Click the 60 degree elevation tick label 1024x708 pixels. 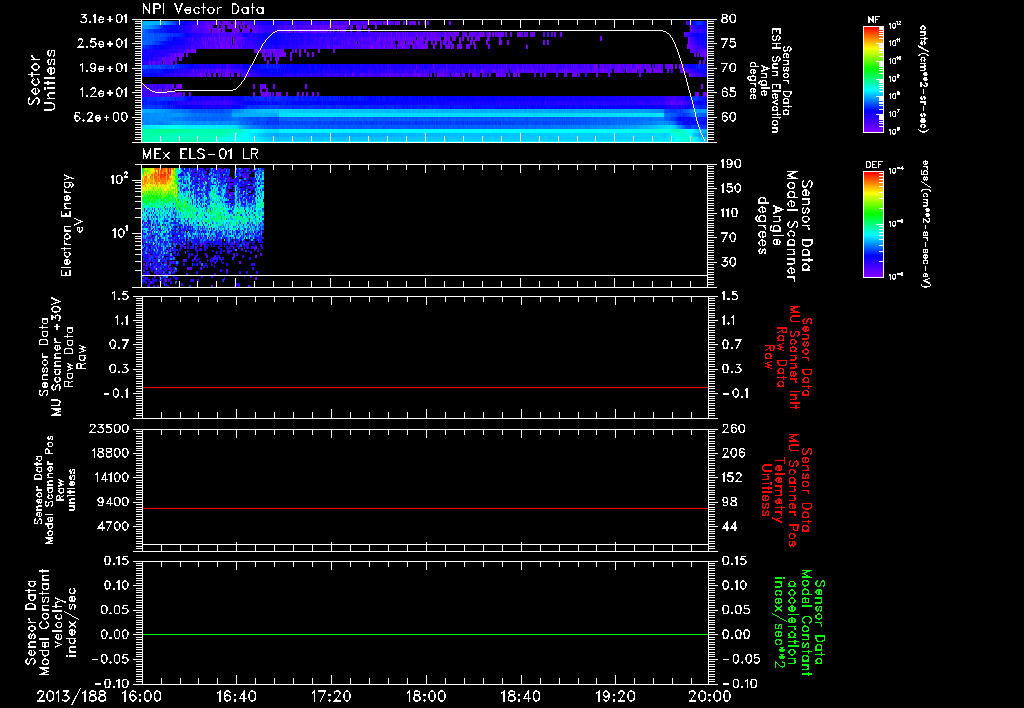click(x=729, y=117)
